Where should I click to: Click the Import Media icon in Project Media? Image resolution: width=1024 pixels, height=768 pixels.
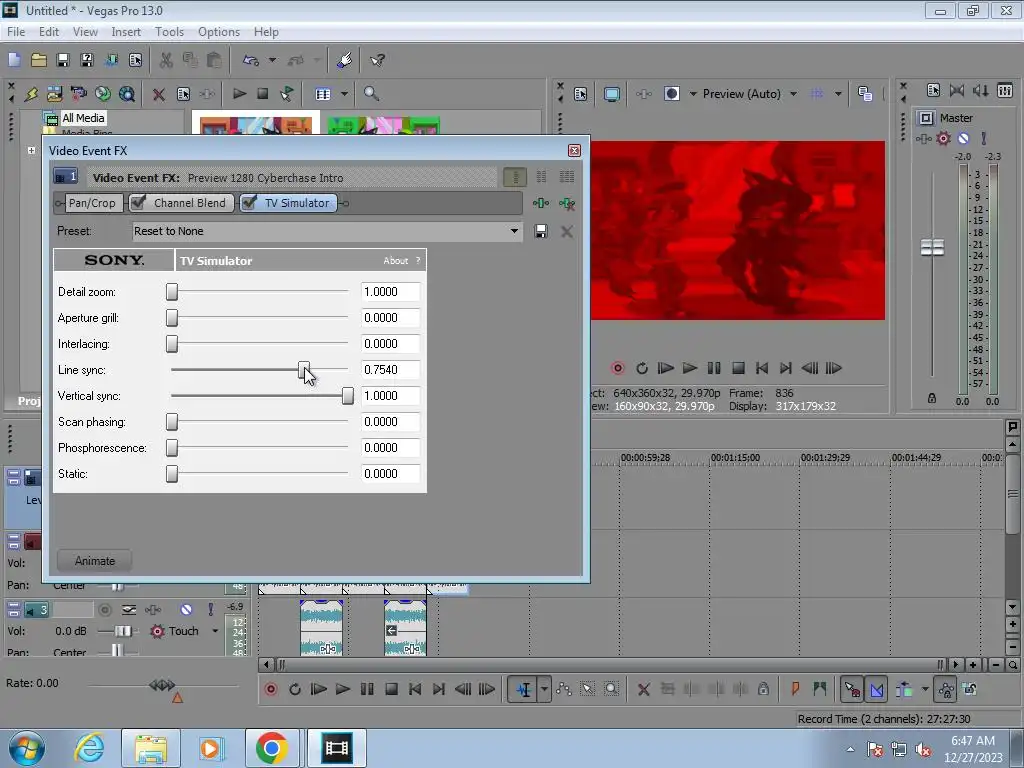coord(54,94)
